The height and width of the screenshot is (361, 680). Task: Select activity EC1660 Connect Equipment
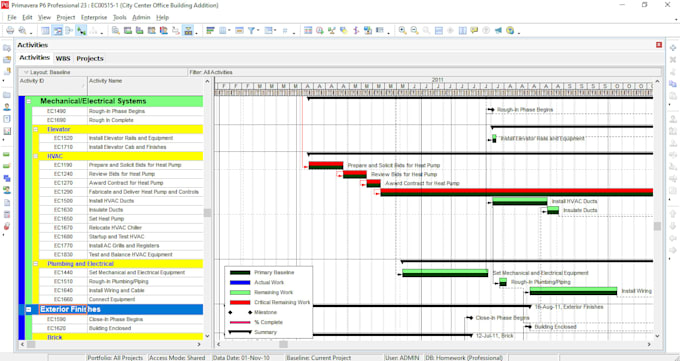point(121,299)
